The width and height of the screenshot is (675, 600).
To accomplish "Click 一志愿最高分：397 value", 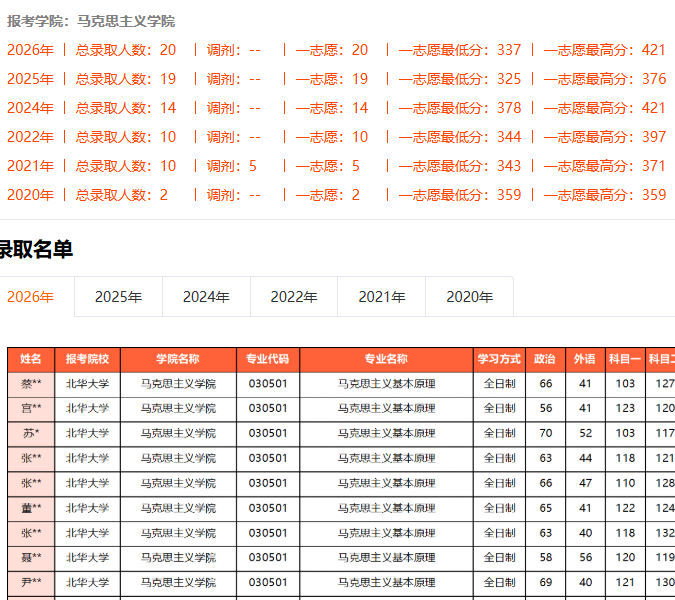I will click(x=605, y=137).
